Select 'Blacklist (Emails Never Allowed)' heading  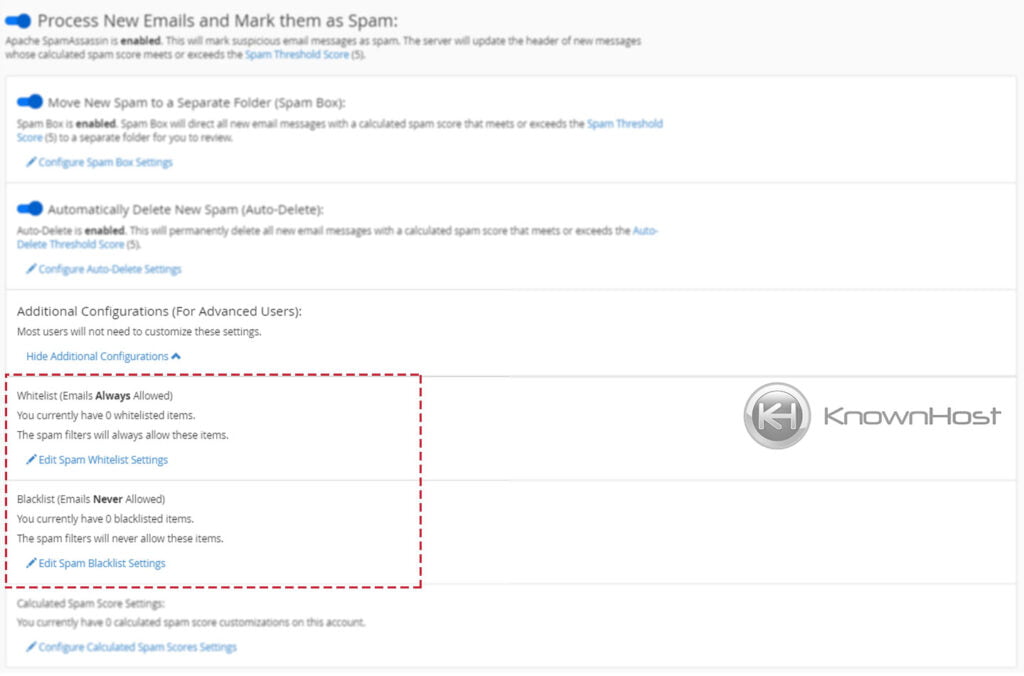point(91,499)
